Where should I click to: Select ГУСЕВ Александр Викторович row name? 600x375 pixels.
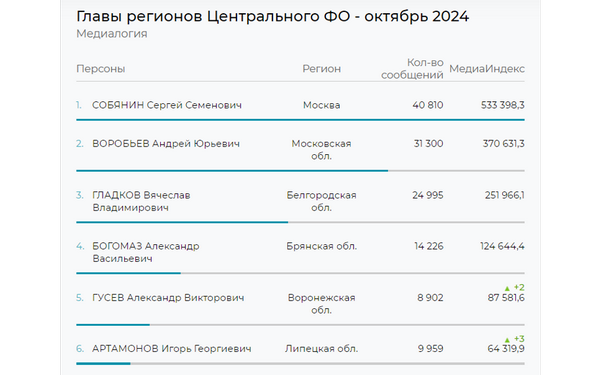point(168,298)
